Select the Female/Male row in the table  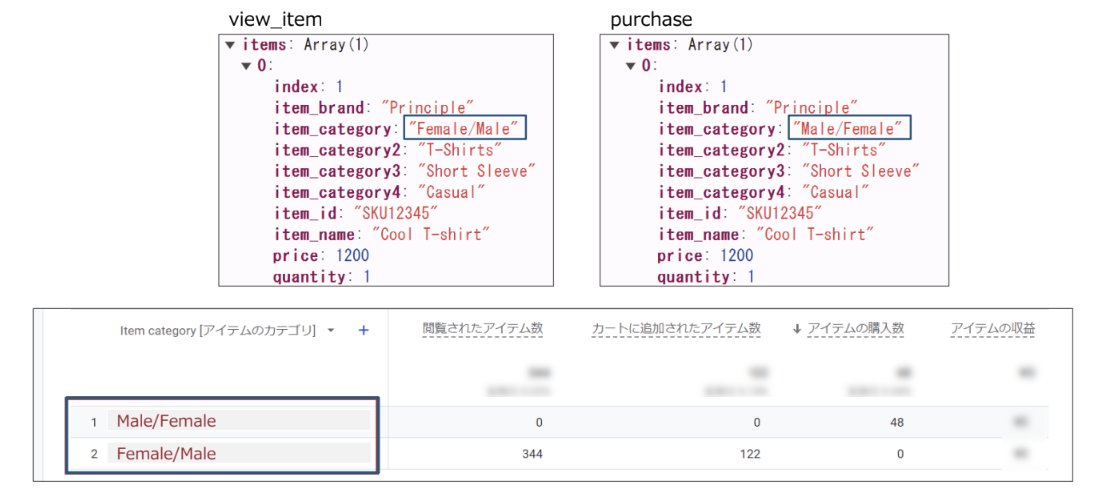pyautogui.click(x=166, y=454)
